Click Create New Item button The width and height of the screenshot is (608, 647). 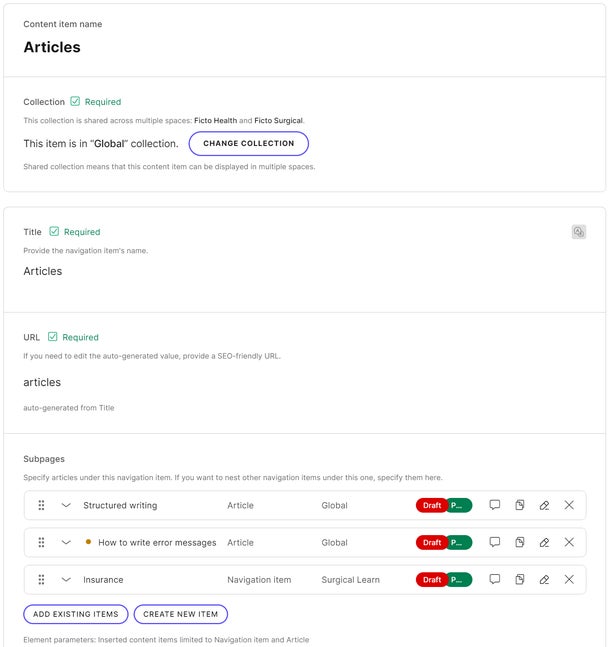(180, 614)
